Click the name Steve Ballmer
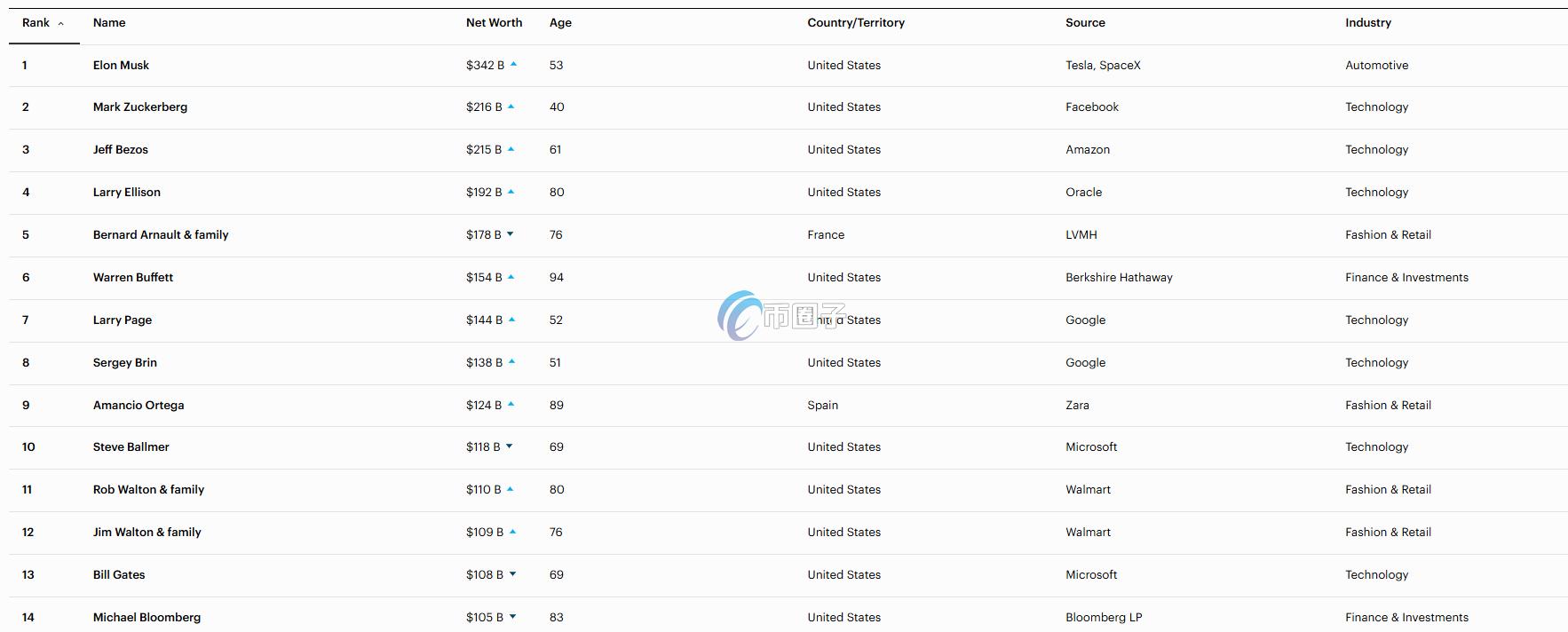The image size is (1568, 632). (131, 447)
